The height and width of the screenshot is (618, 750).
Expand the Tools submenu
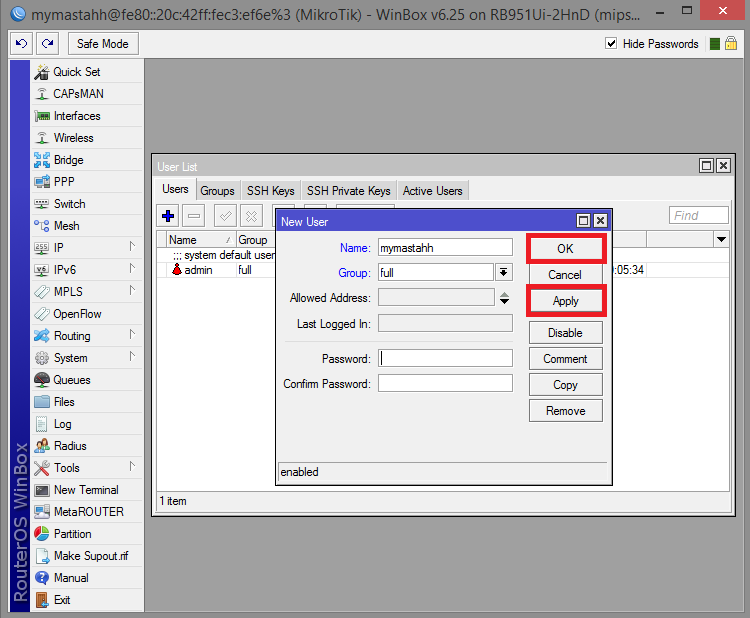(x=132, y=467)
